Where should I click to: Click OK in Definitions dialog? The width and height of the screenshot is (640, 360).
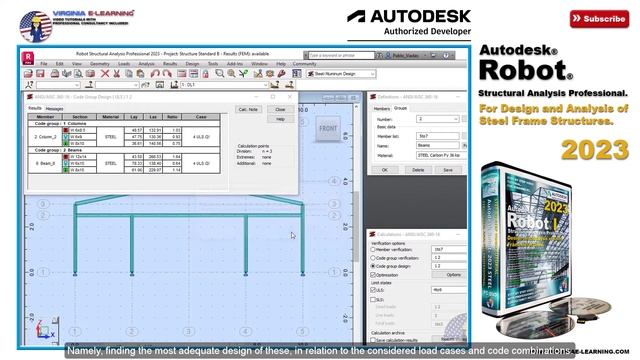[x=384, y=170]
